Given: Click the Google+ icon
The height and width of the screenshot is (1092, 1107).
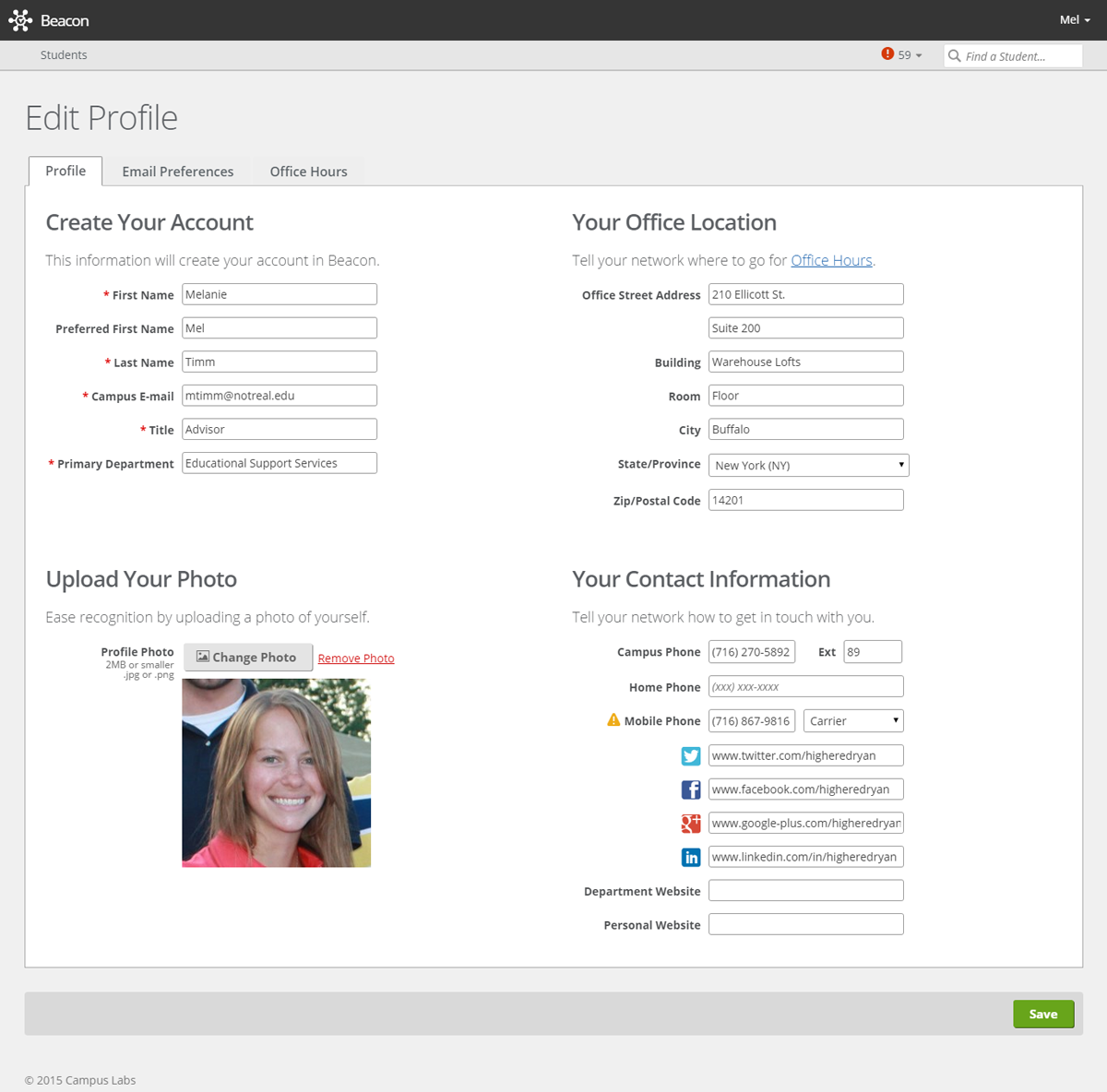Looking at the screenshot, I should 690,823.
